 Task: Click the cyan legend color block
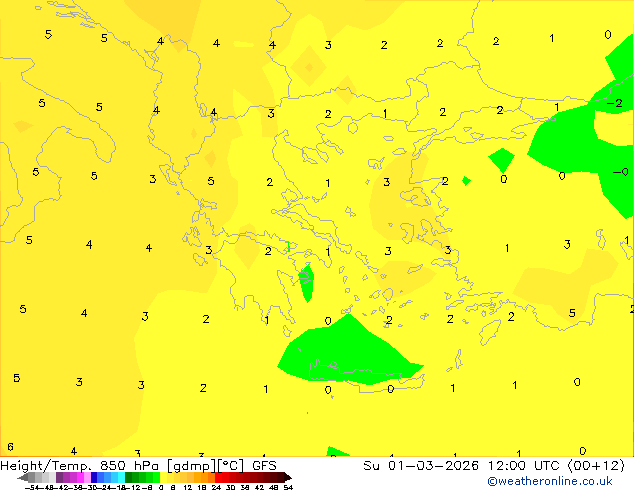[x=121, y=477]
